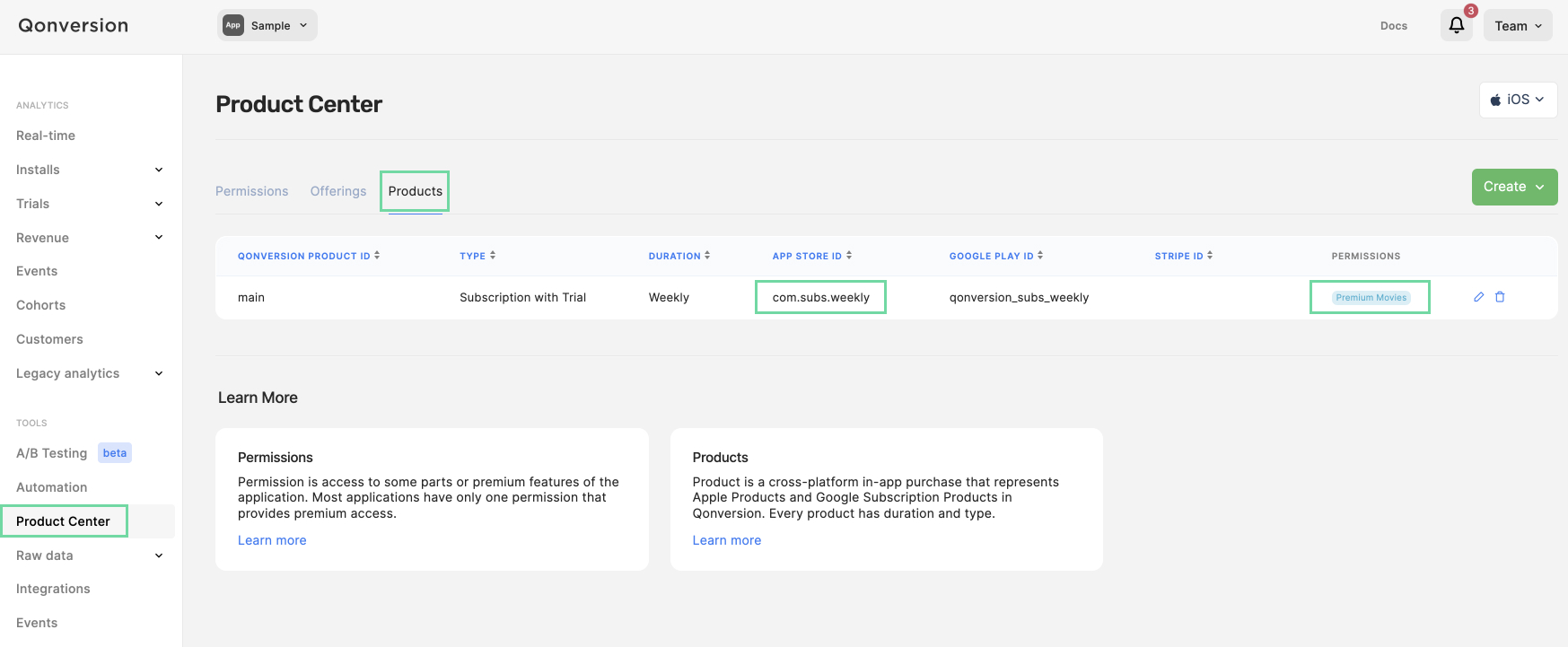Open the Sample app selector dropdown
The image size is (1568, 647).
(267, 25)
